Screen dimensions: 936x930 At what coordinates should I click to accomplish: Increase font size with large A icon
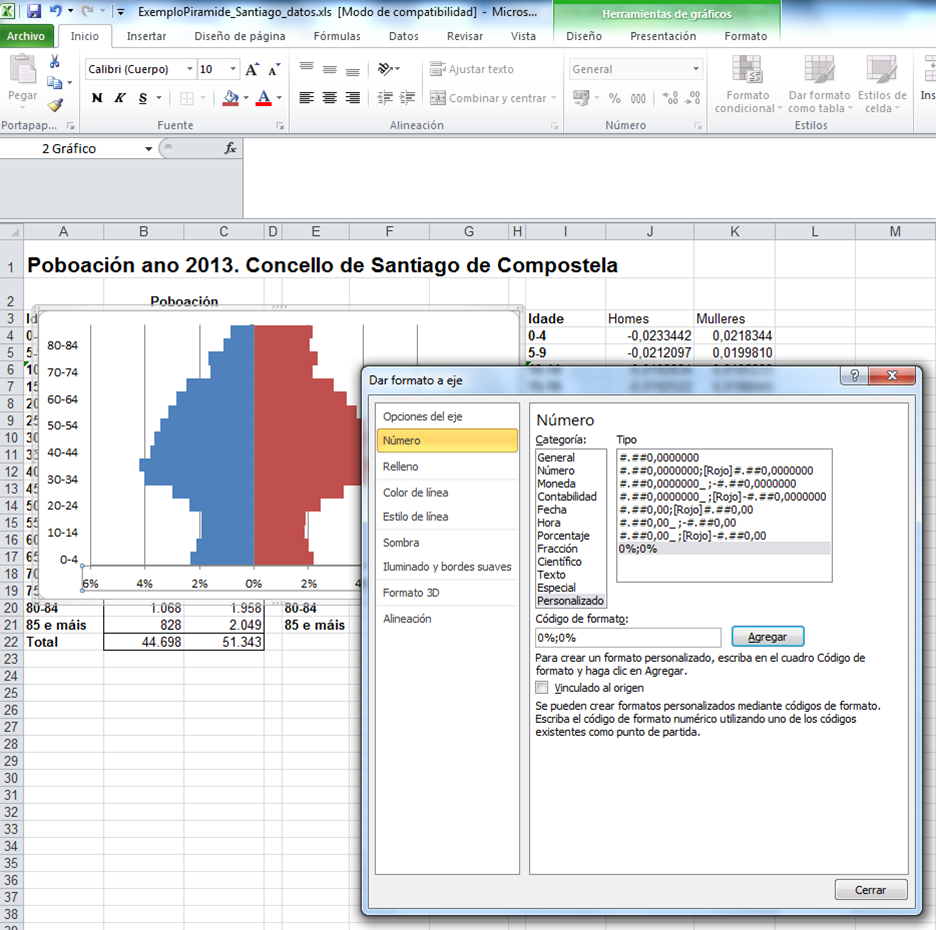pos(252,70)
